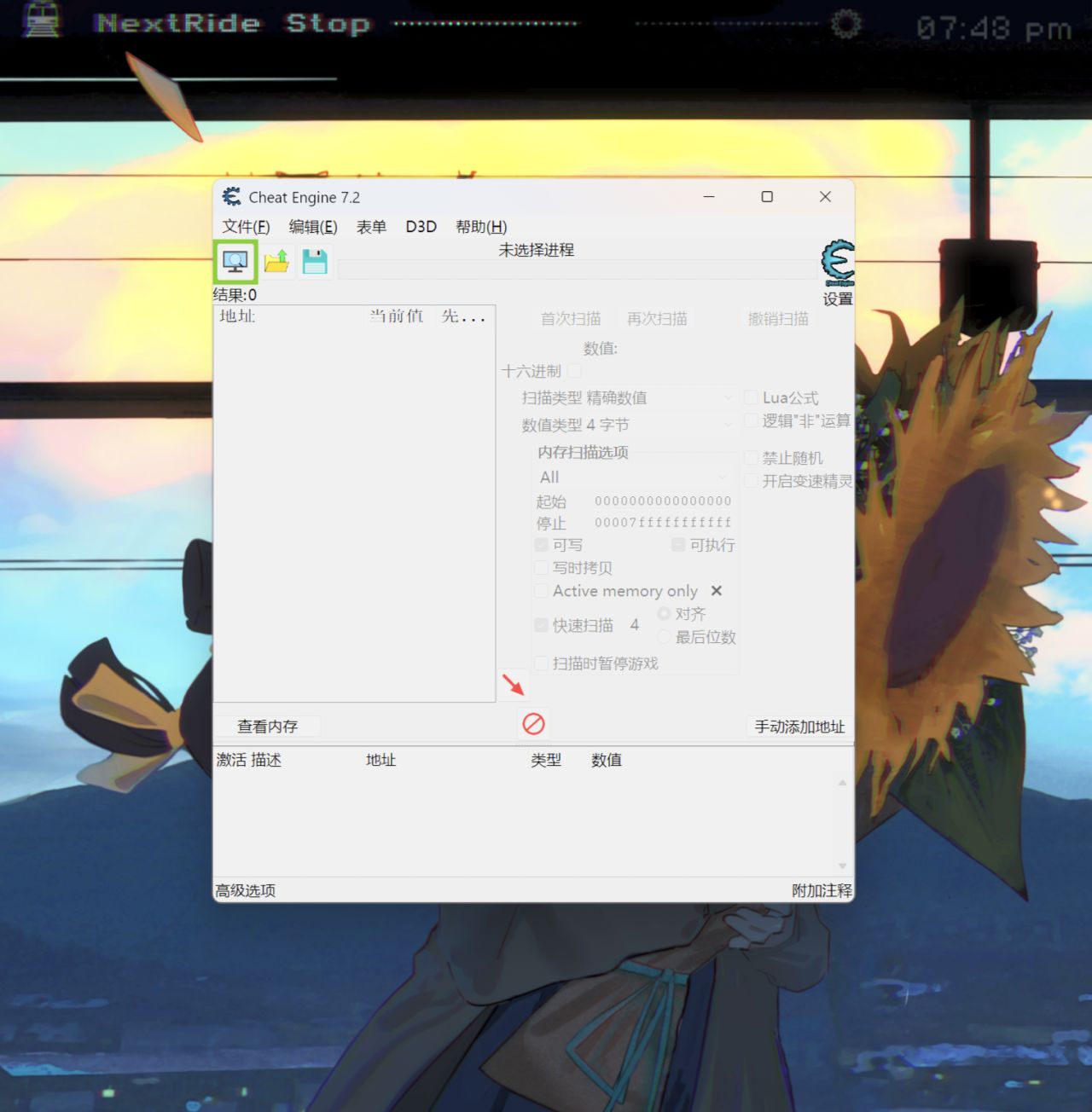Click the 先... column header
1092x1112 pixels.
pos(463,316)
